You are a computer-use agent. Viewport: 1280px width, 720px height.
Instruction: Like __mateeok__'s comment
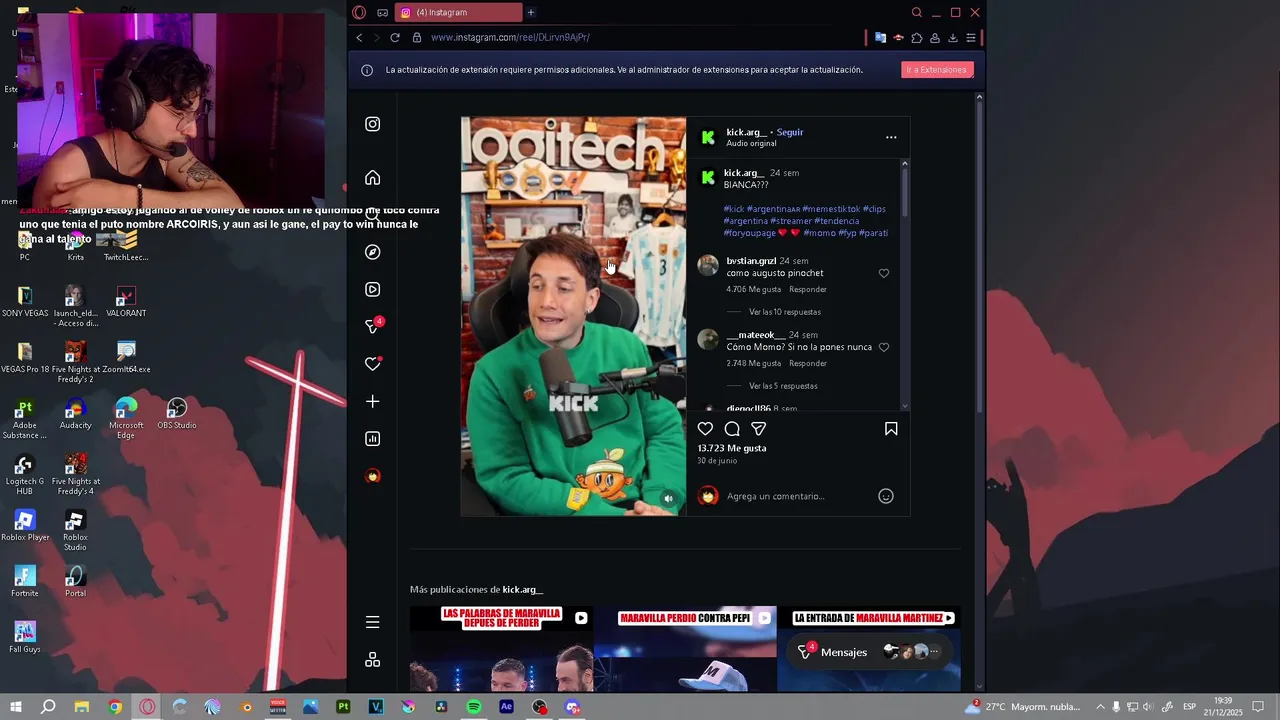pyautogui.click(x=884, y=347)
